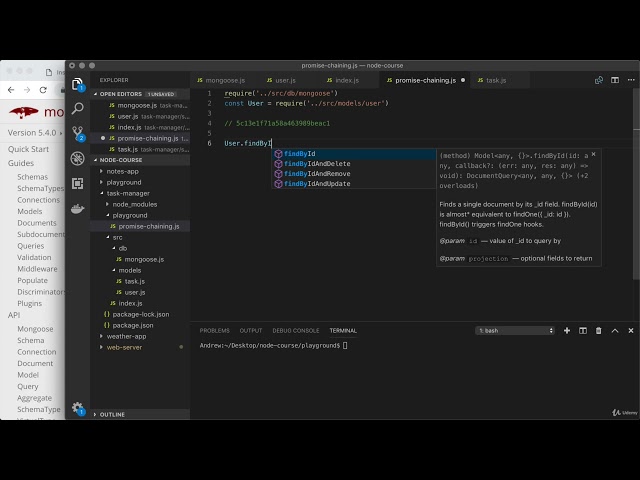Kill the terminal with trash icon
Image resolution: width=640 pixels, height=480 pixels.
(x=598, y=331)
